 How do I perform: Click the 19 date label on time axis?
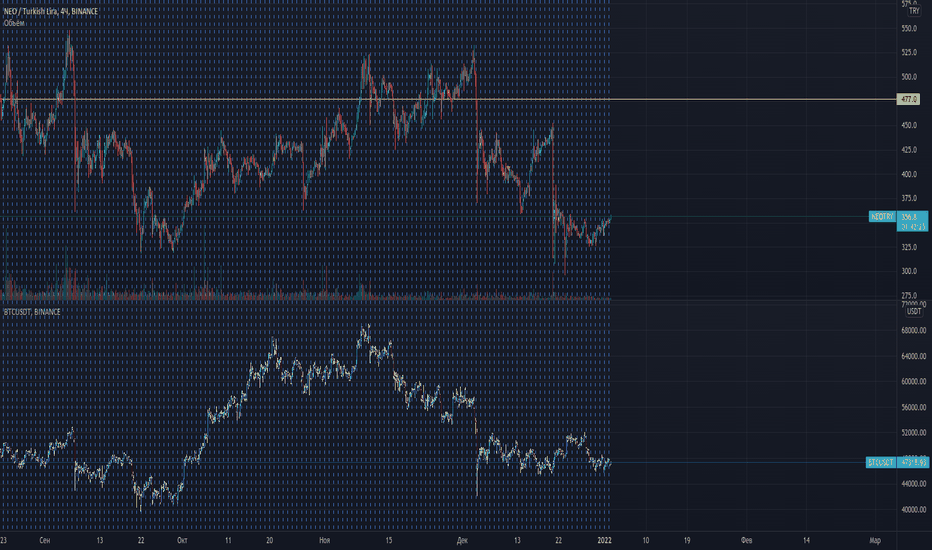pos(687,540)
